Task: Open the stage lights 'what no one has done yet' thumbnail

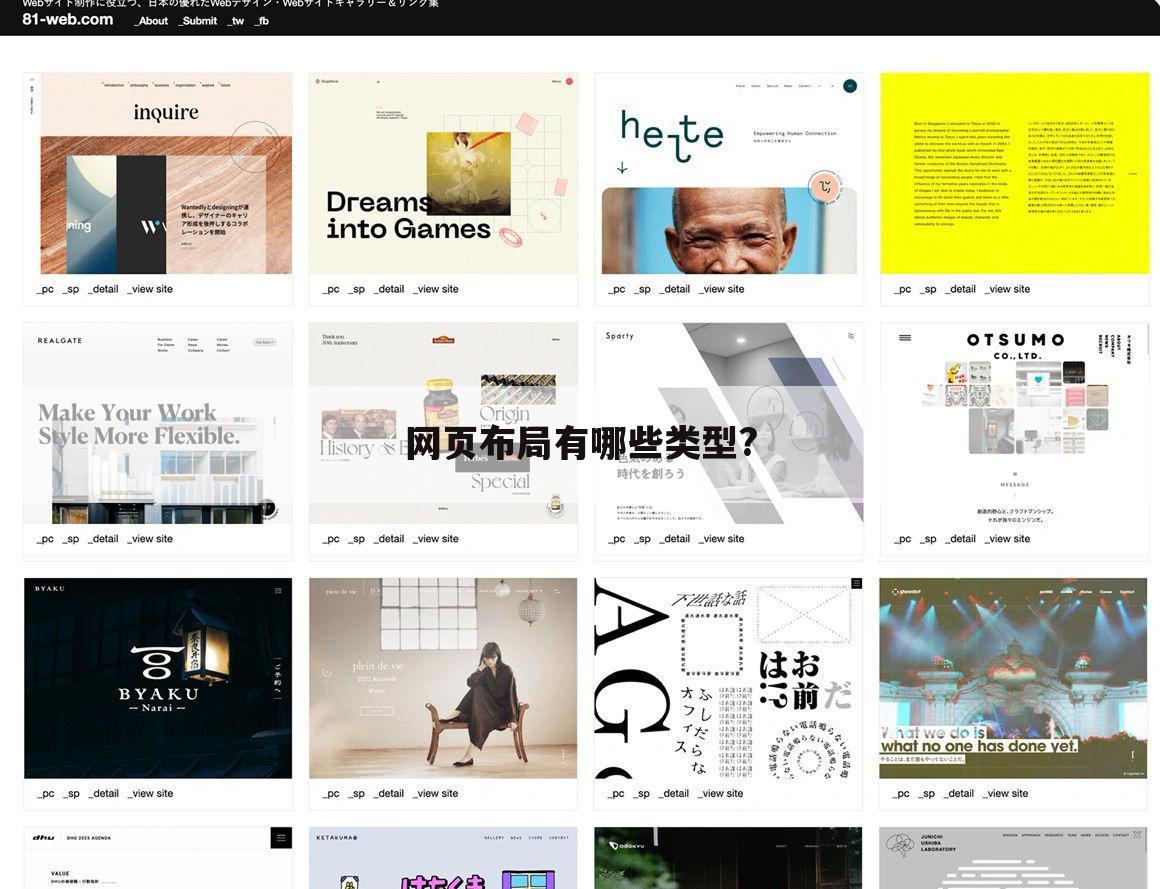Action: [1014, 678]
